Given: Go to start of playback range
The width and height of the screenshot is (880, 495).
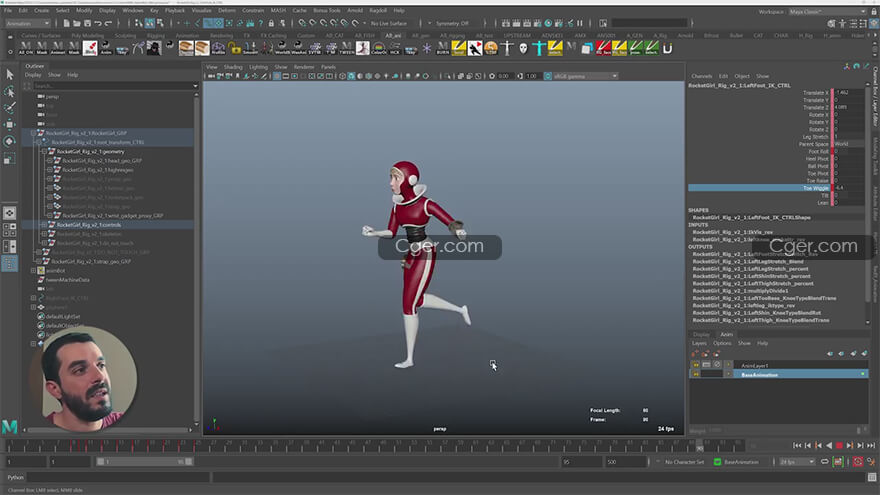Looking at the screenshot, I should point(797,446).
